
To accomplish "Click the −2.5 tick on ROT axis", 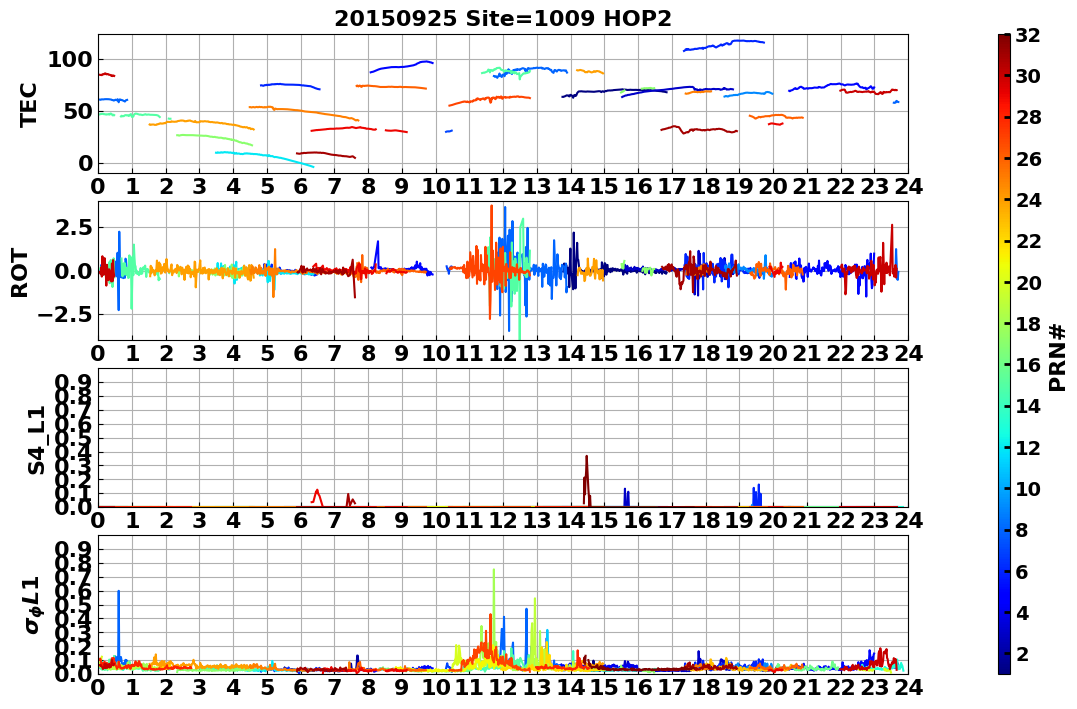I will pyautogui.click(x=65, y=315).
